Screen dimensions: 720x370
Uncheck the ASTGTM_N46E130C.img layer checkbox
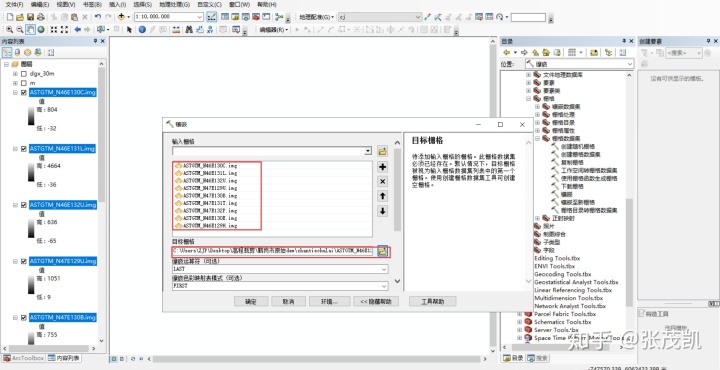(x=24, y=92)
